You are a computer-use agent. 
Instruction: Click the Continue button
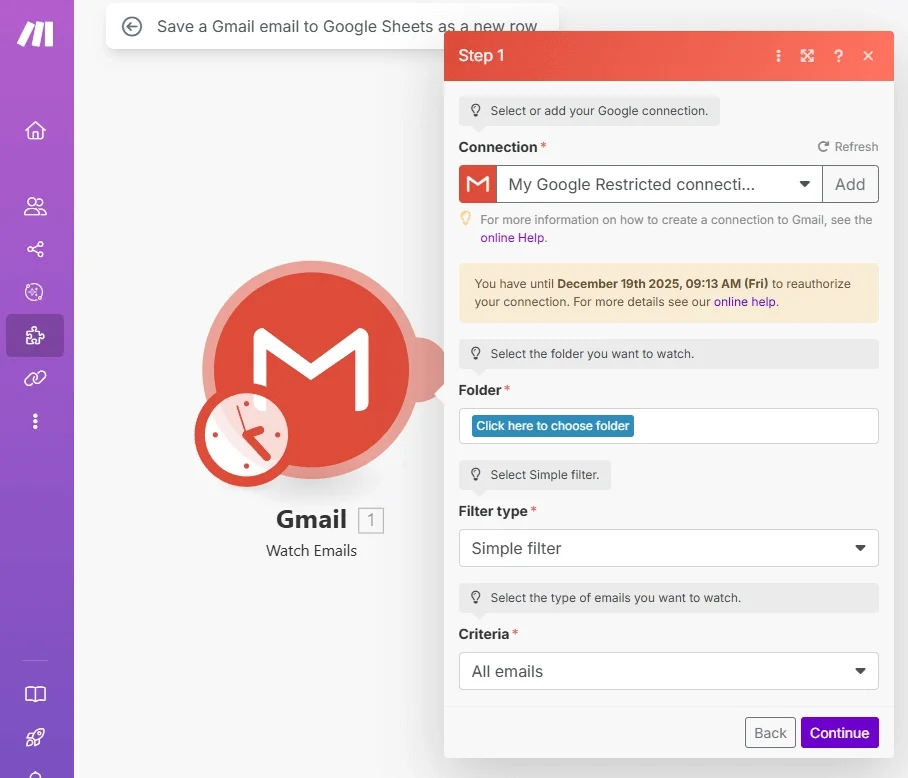tap(839, 733)
